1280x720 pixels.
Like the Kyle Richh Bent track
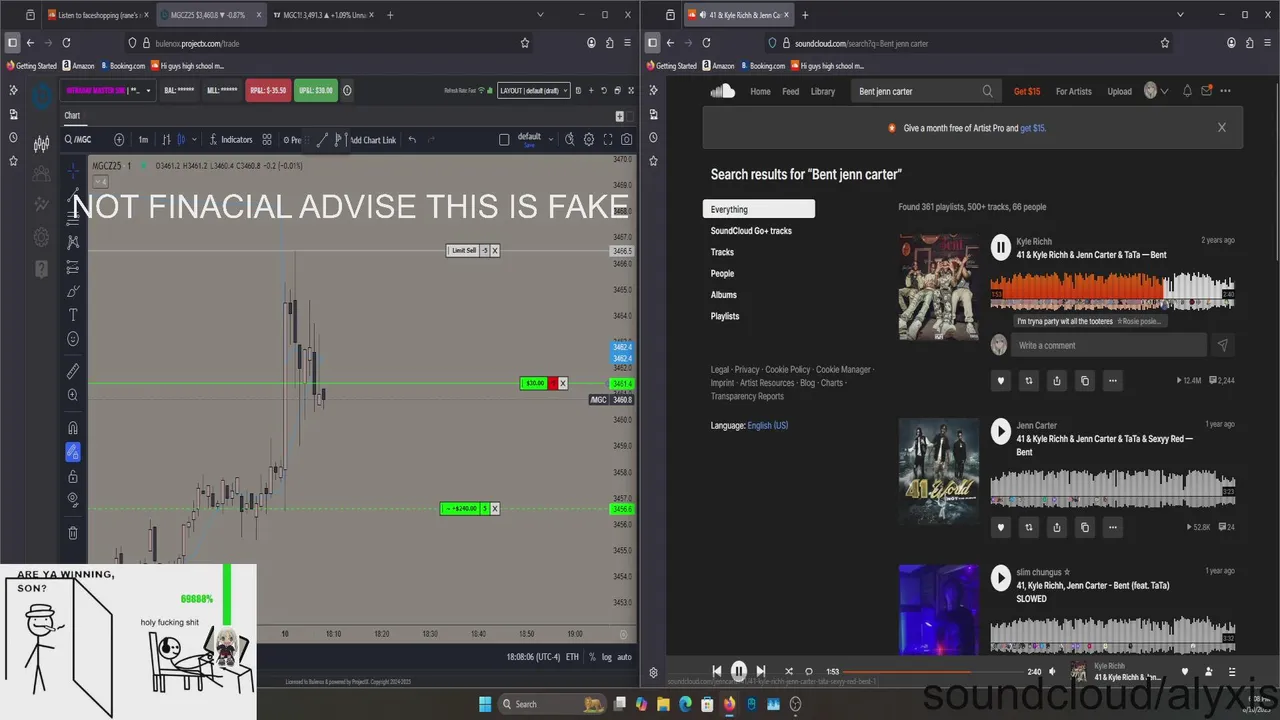tap(1001, 381)
